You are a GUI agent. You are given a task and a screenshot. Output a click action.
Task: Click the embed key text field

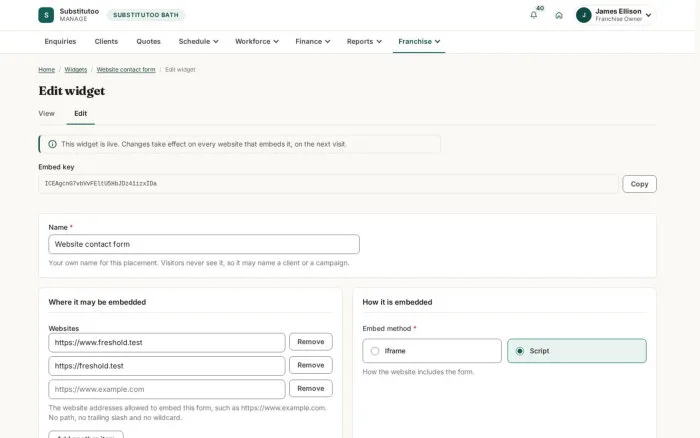tap(329, 184)
